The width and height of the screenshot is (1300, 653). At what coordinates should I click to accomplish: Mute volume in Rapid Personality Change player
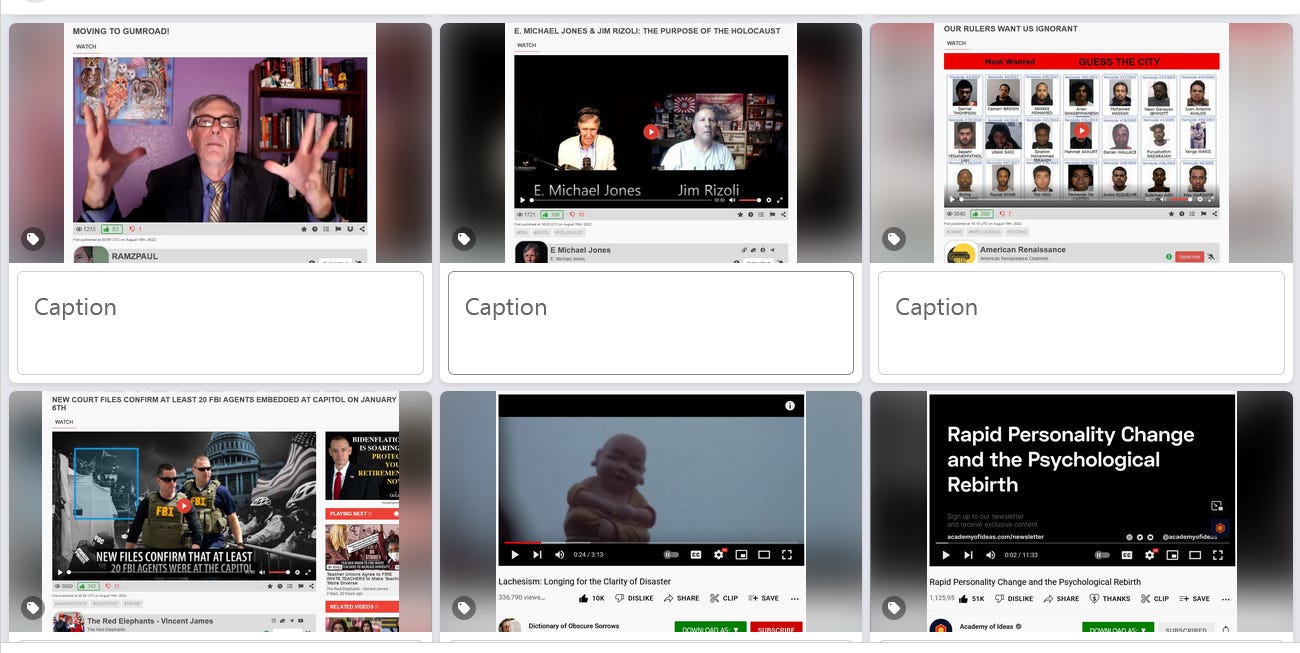click(990, 555)
